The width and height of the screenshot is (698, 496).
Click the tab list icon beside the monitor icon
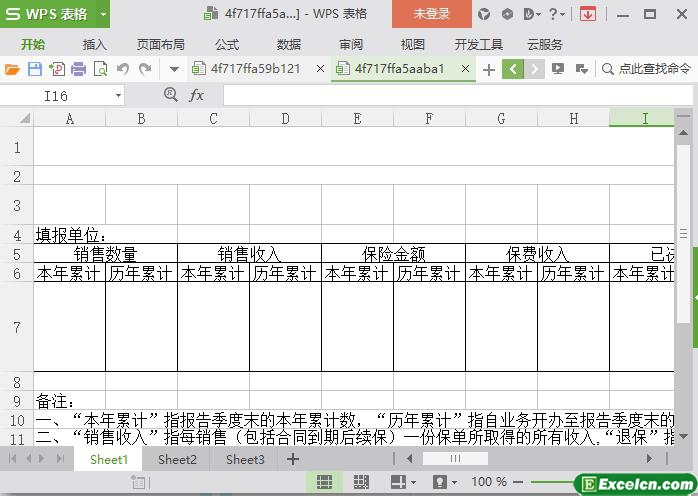tap(581, 69)
